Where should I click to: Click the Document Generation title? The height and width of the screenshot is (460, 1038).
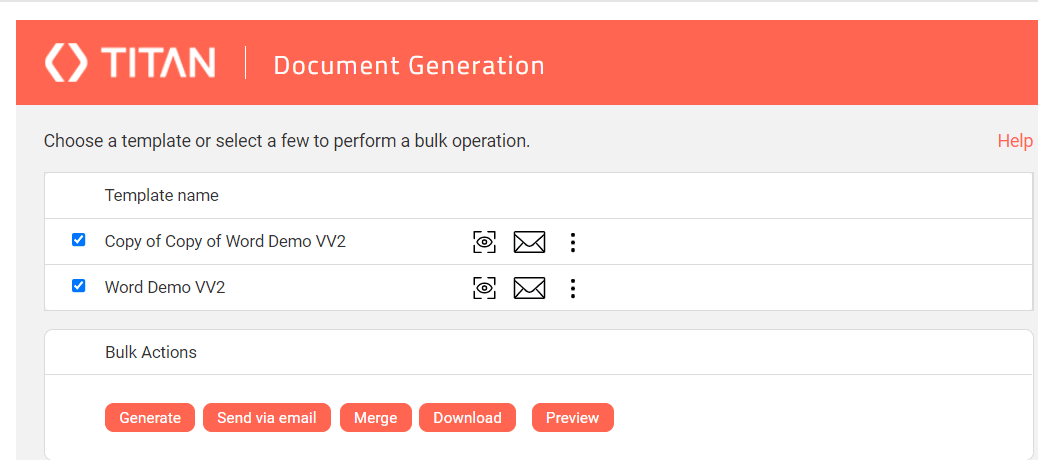tap(409, 65)
